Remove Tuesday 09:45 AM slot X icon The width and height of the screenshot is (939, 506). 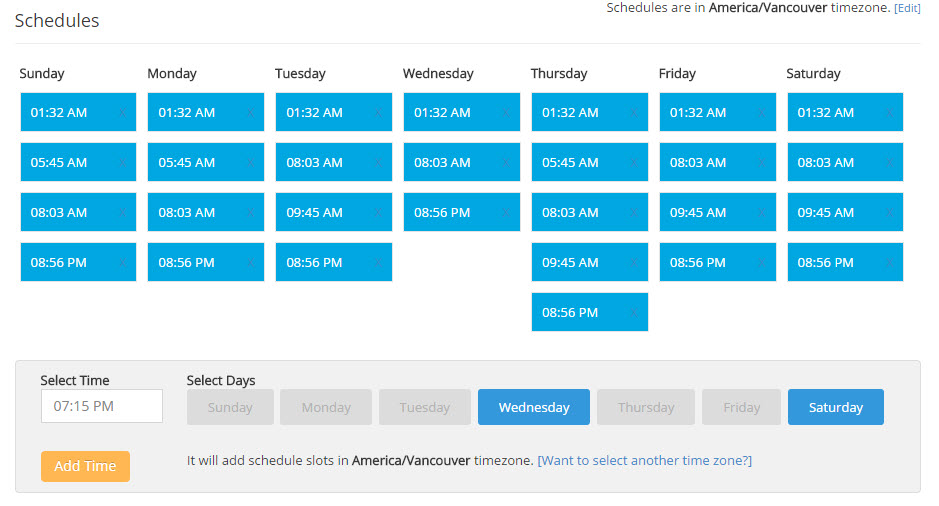click(x=377, y=213)
